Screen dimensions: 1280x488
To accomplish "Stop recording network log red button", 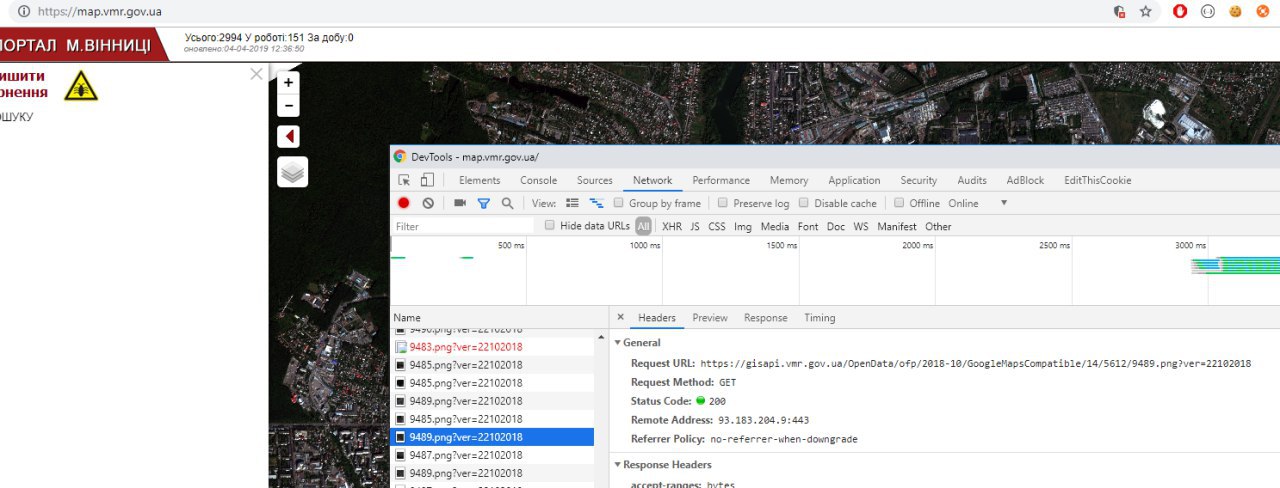I will 404,203.
